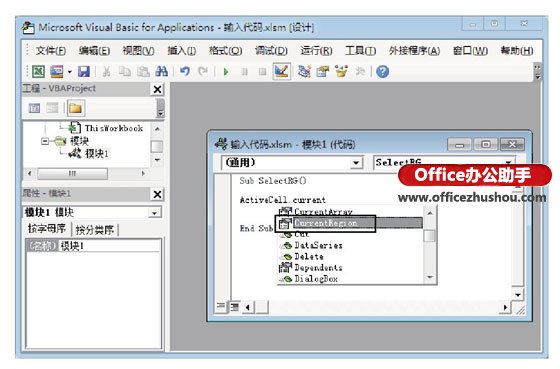Screen dimensions: 560x369
Task: Collapse the 模块 folder node
Action: click(x=45, y=141)
